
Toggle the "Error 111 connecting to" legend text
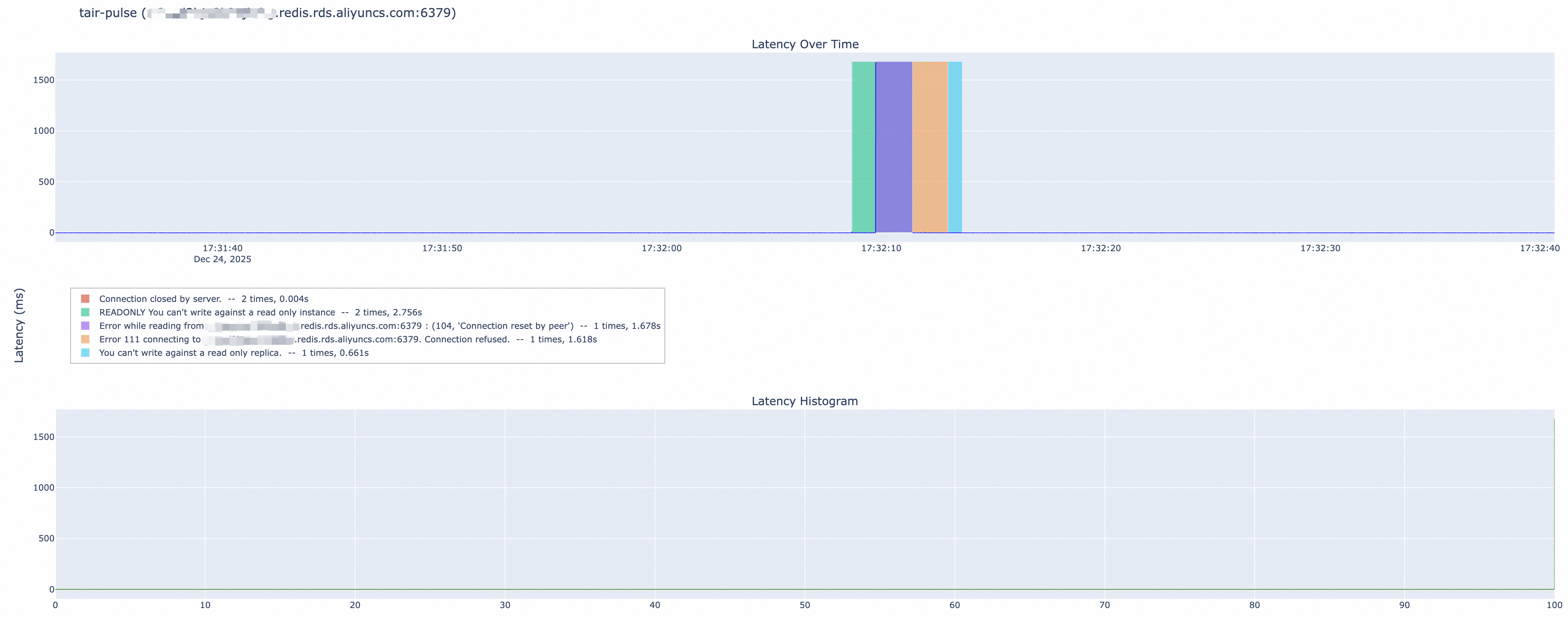pos(150,339)
